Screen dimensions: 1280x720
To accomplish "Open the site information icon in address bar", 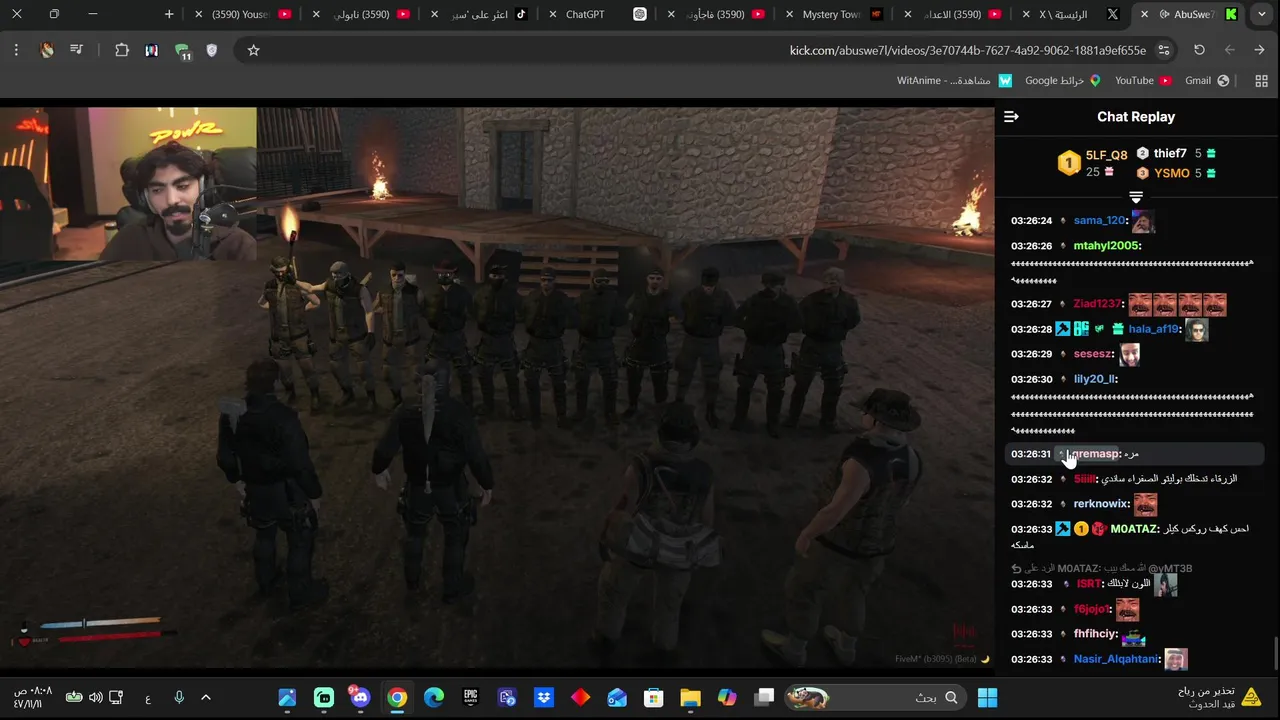I will (1164, 50).
